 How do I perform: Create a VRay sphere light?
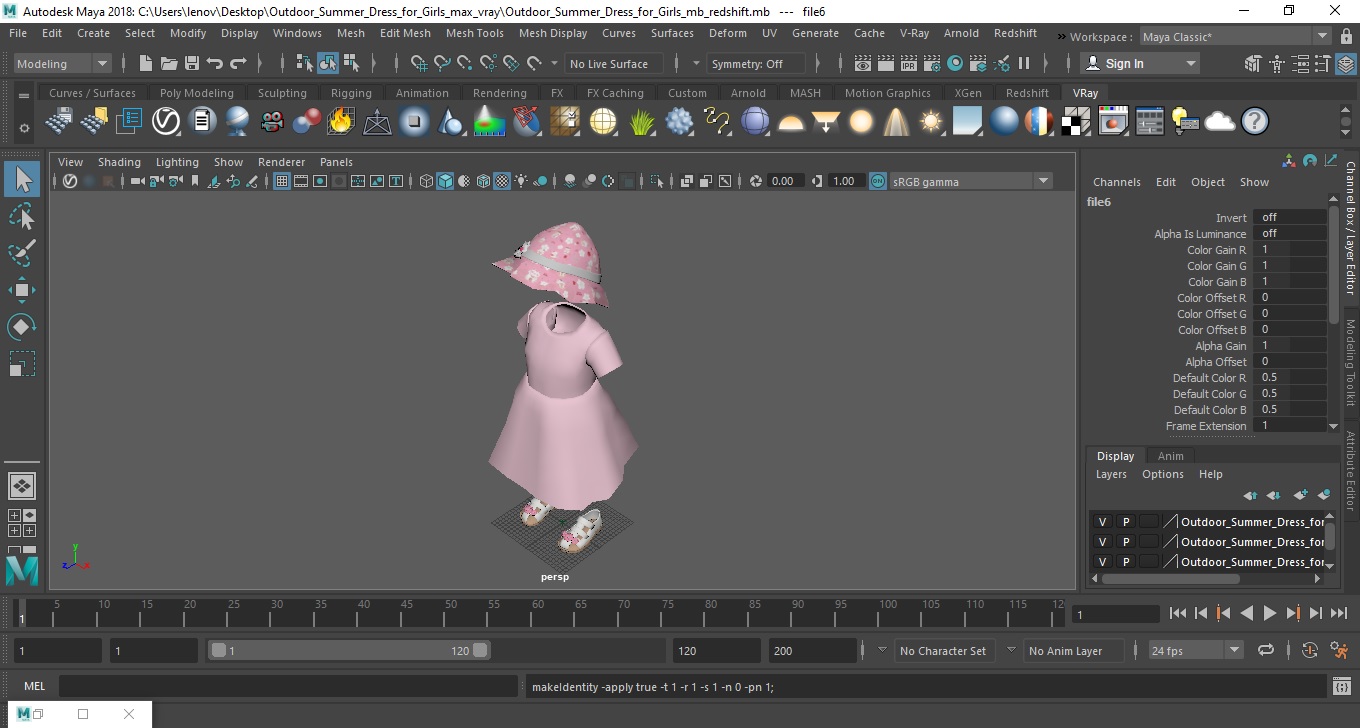click(861, 122)
